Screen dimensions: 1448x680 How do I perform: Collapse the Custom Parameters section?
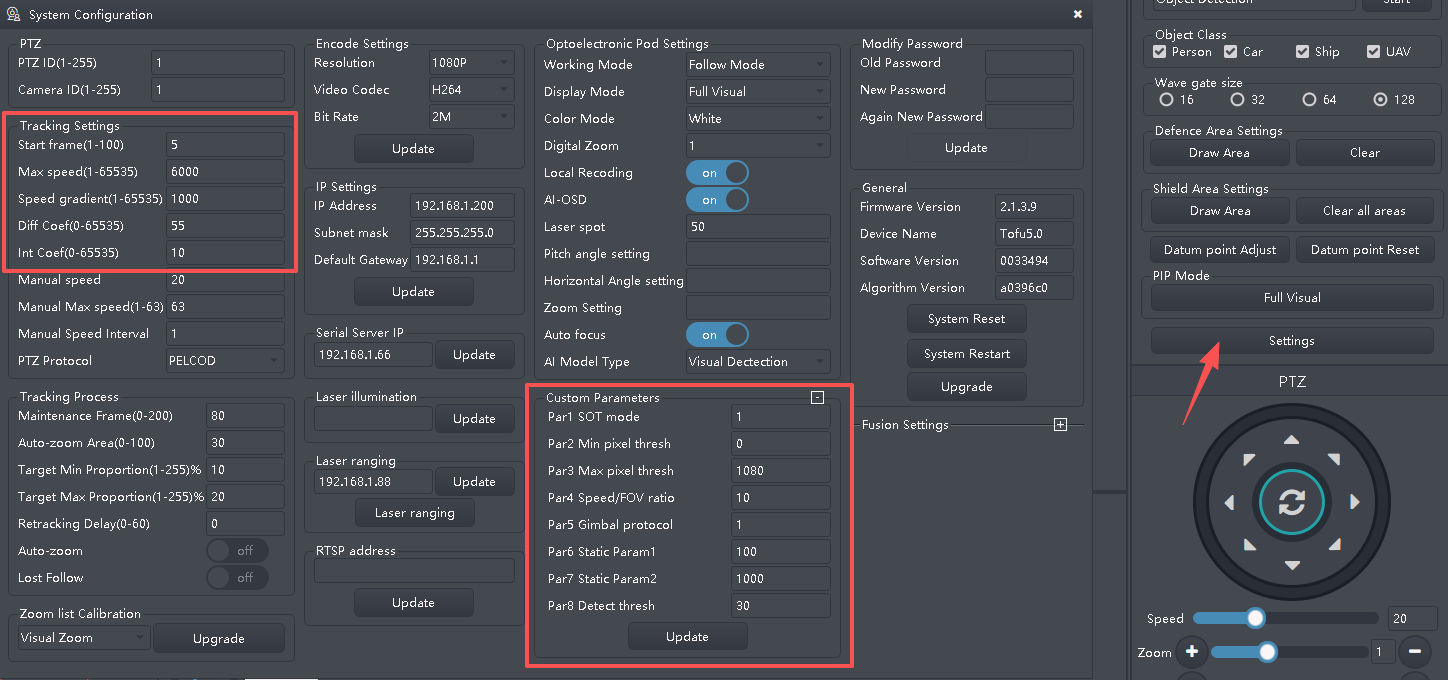pyautogui.click(x=817, y=398)
